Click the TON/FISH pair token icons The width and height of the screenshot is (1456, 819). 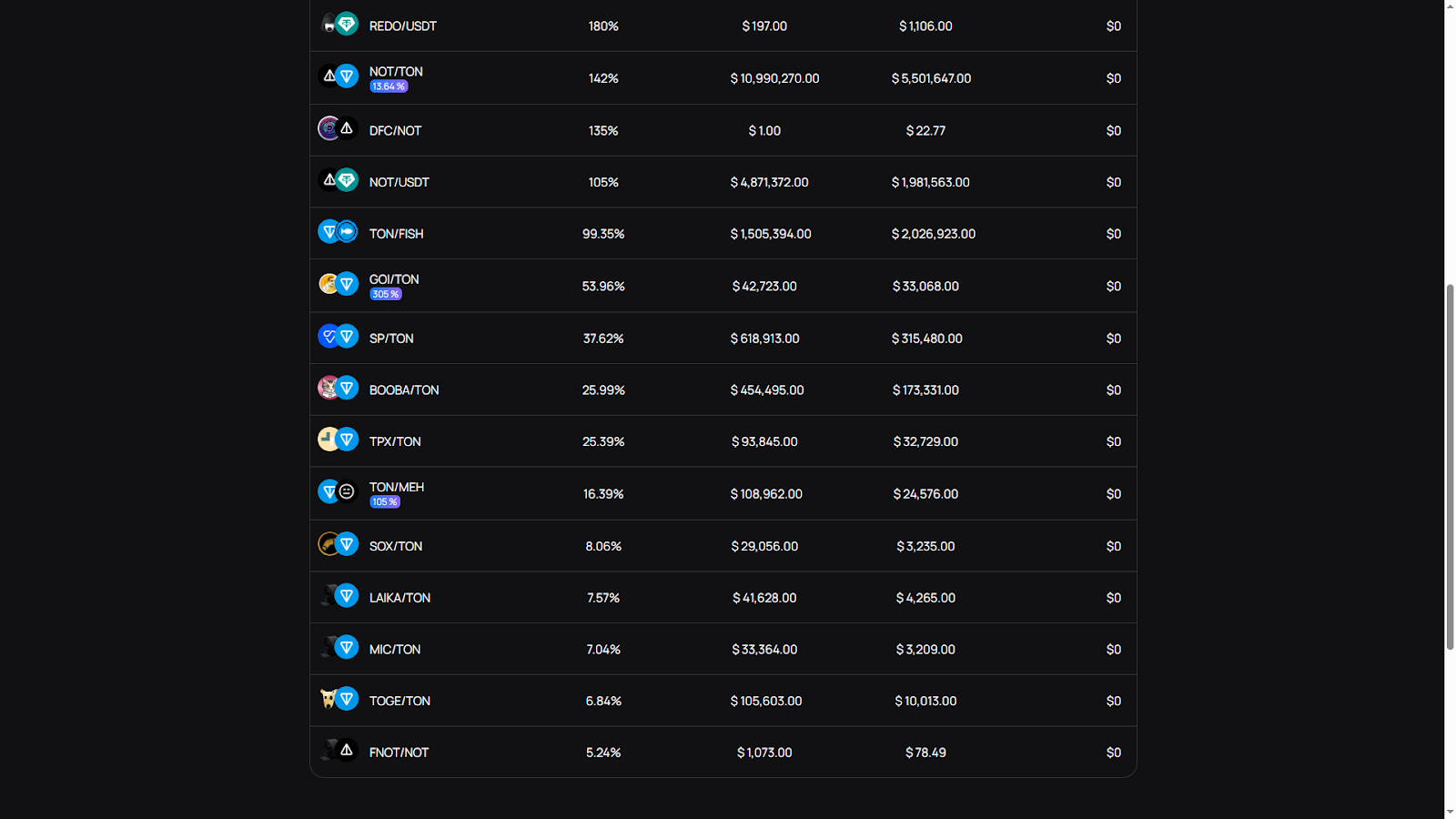(x=338, y=232)
